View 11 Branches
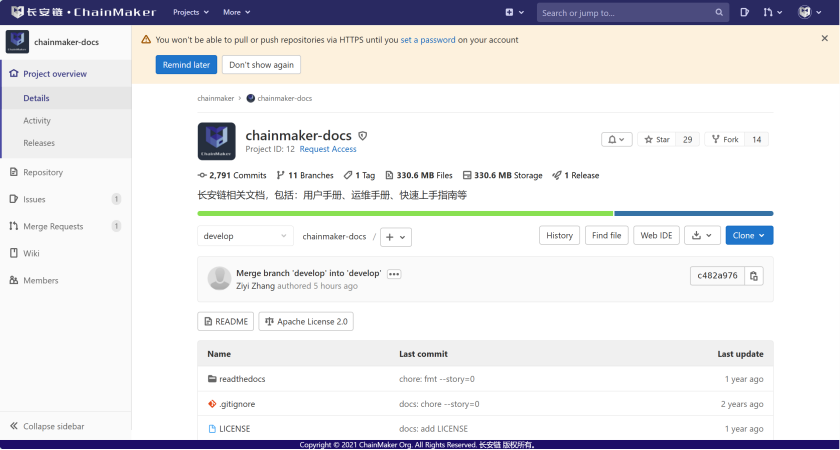Viewport: 840px width, 450px height. [x=305, y=176]
